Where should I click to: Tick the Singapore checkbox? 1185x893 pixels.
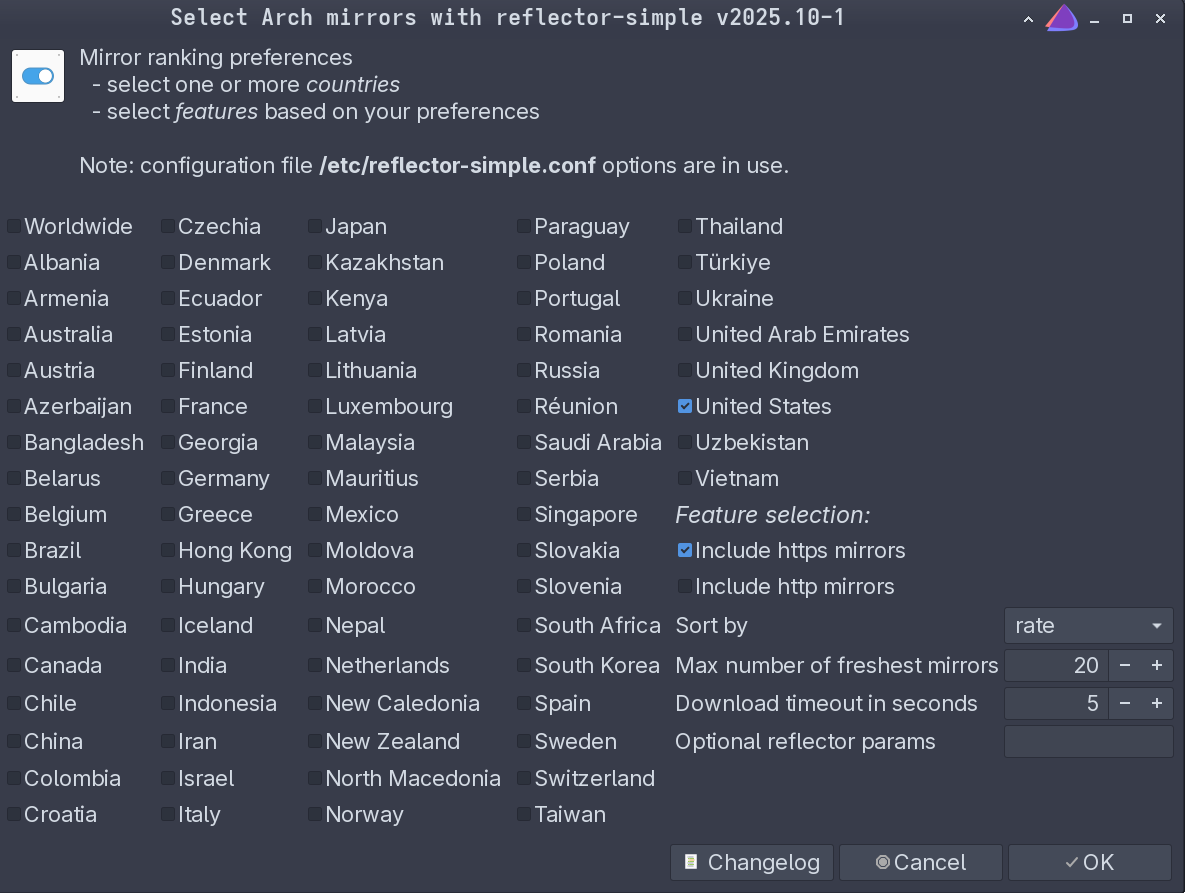click(524, 514)
